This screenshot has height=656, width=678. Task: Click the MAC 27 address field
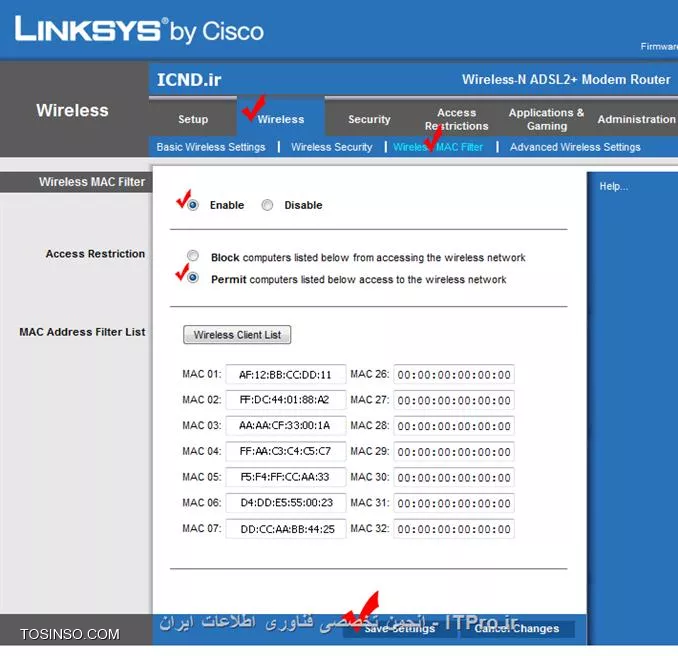454,400
